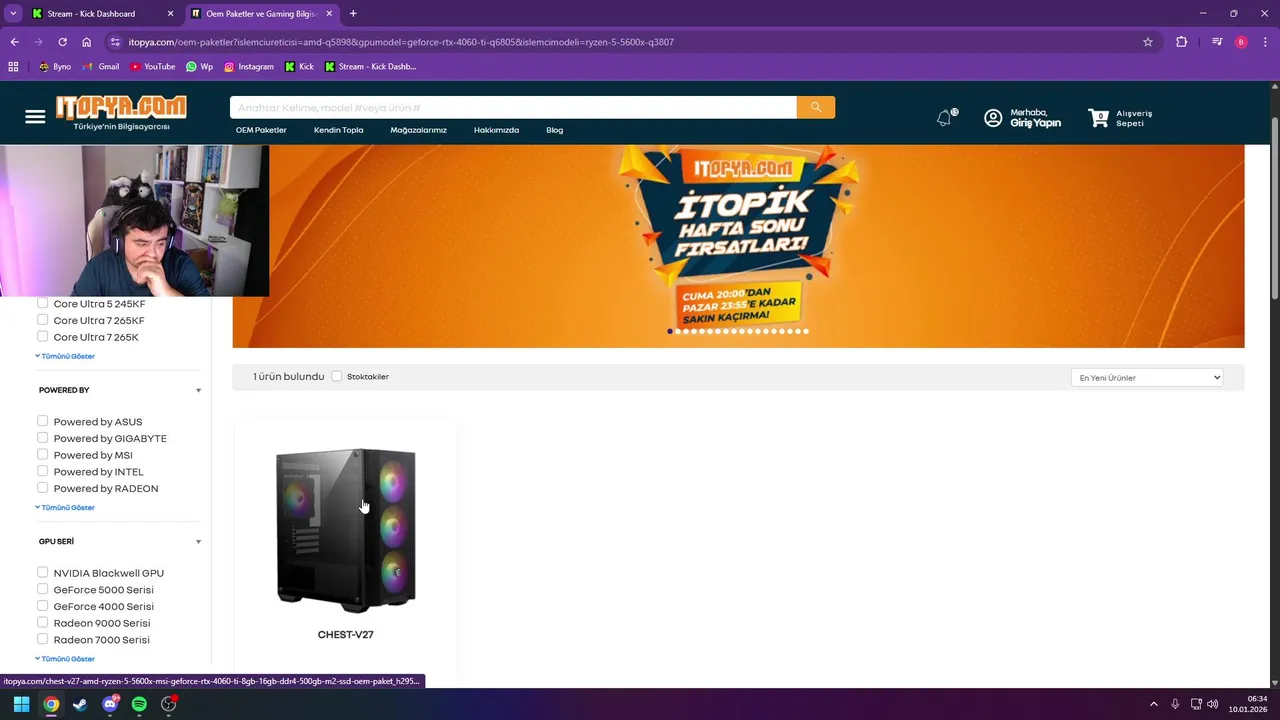Open Windows Start button
Screen dimensions: 1280x720
click(21, 704)
